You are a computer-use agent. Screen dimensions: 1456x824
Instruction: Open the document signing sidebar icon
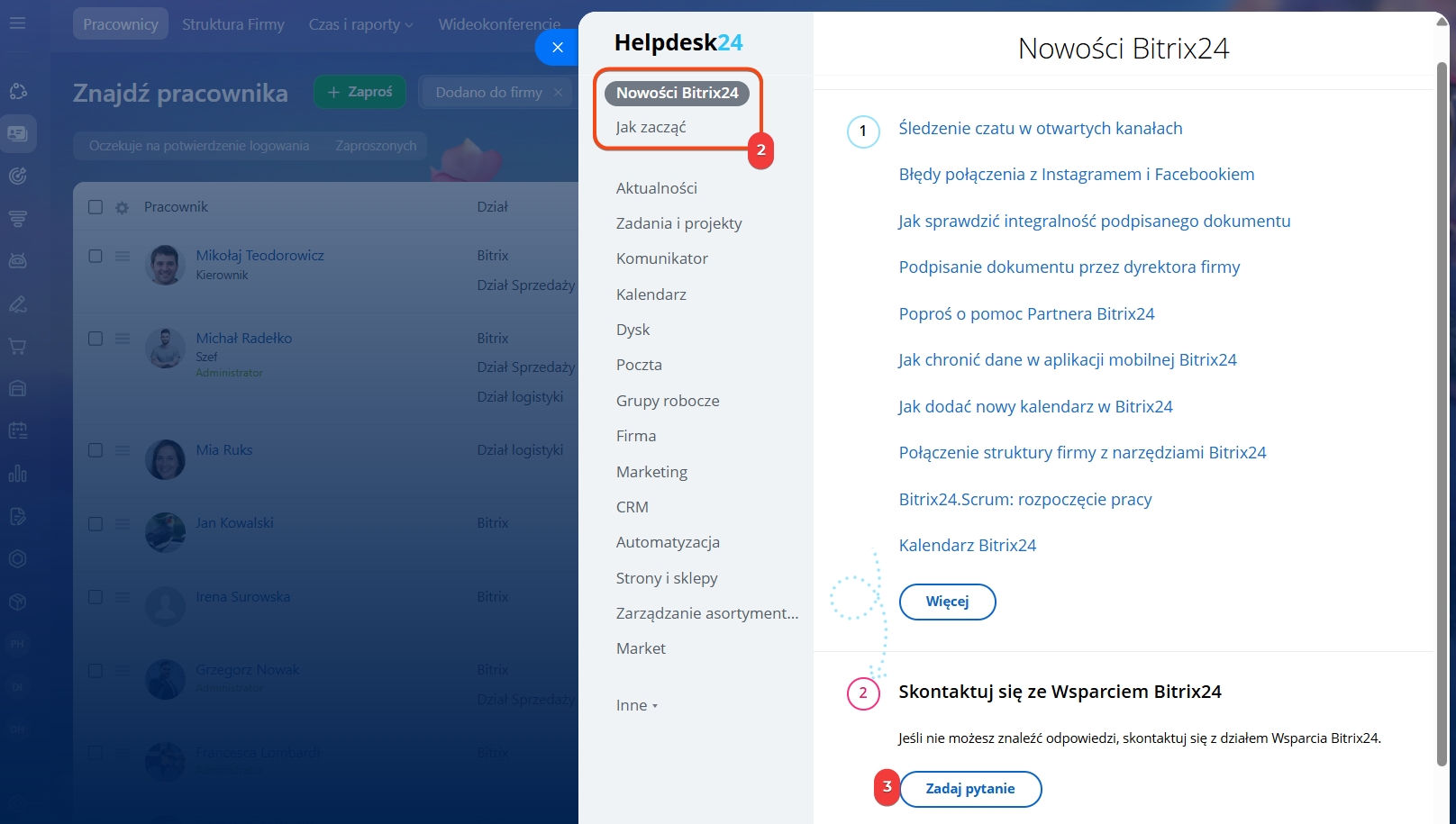(x=18, y=516)
